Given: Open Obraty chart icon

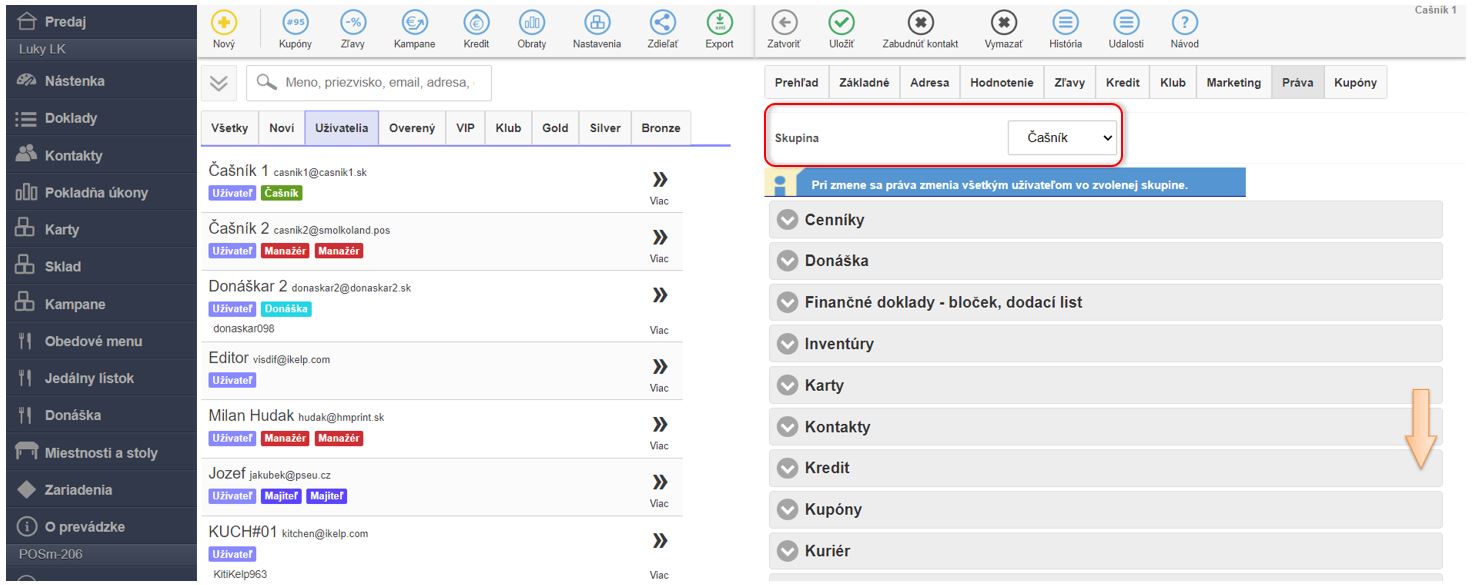Looking at the screenshot, I should [x=531, y=24].
